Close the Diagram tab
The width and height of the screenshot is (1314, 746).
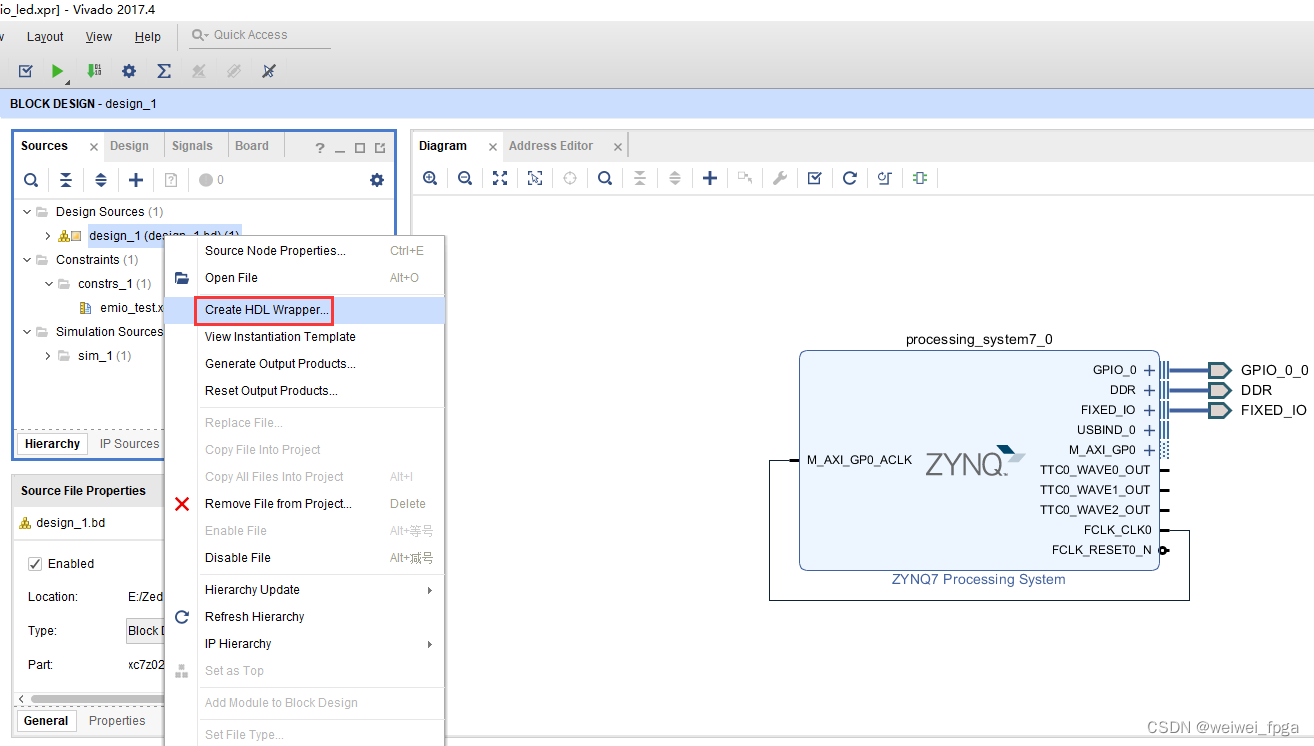coord(492,147)
